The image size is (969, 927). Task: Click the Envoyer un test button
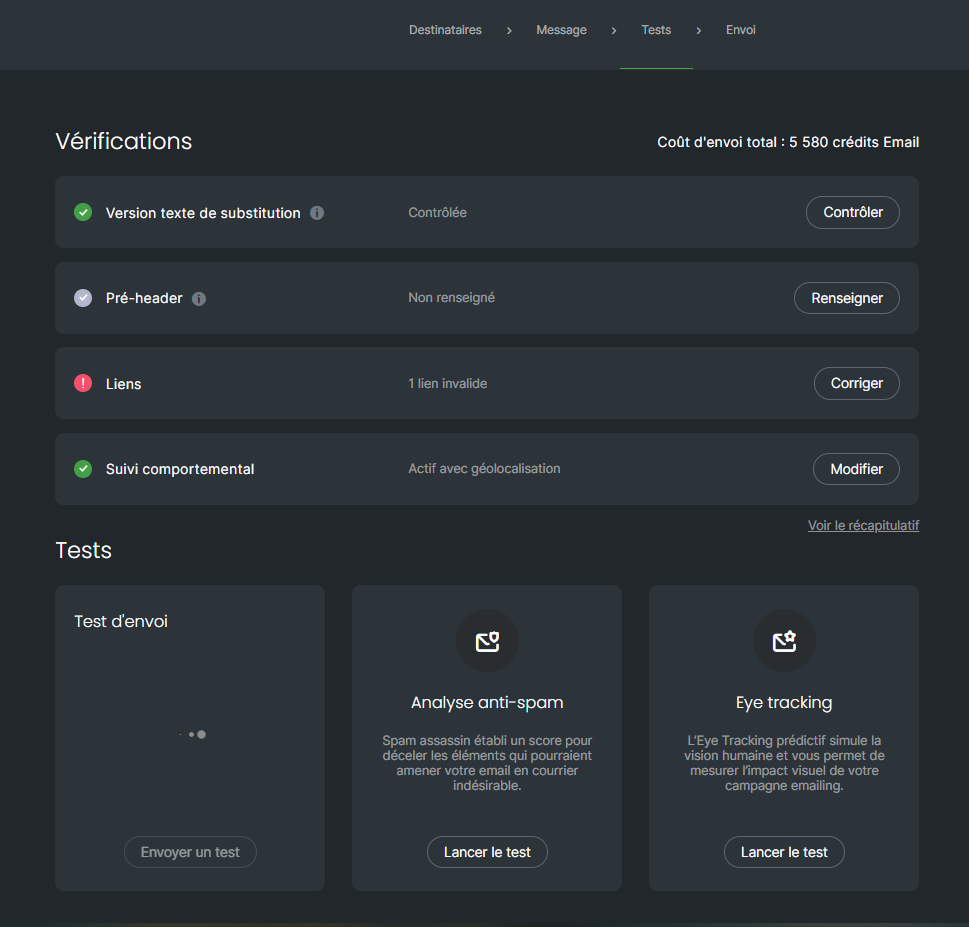click(190, 852)
